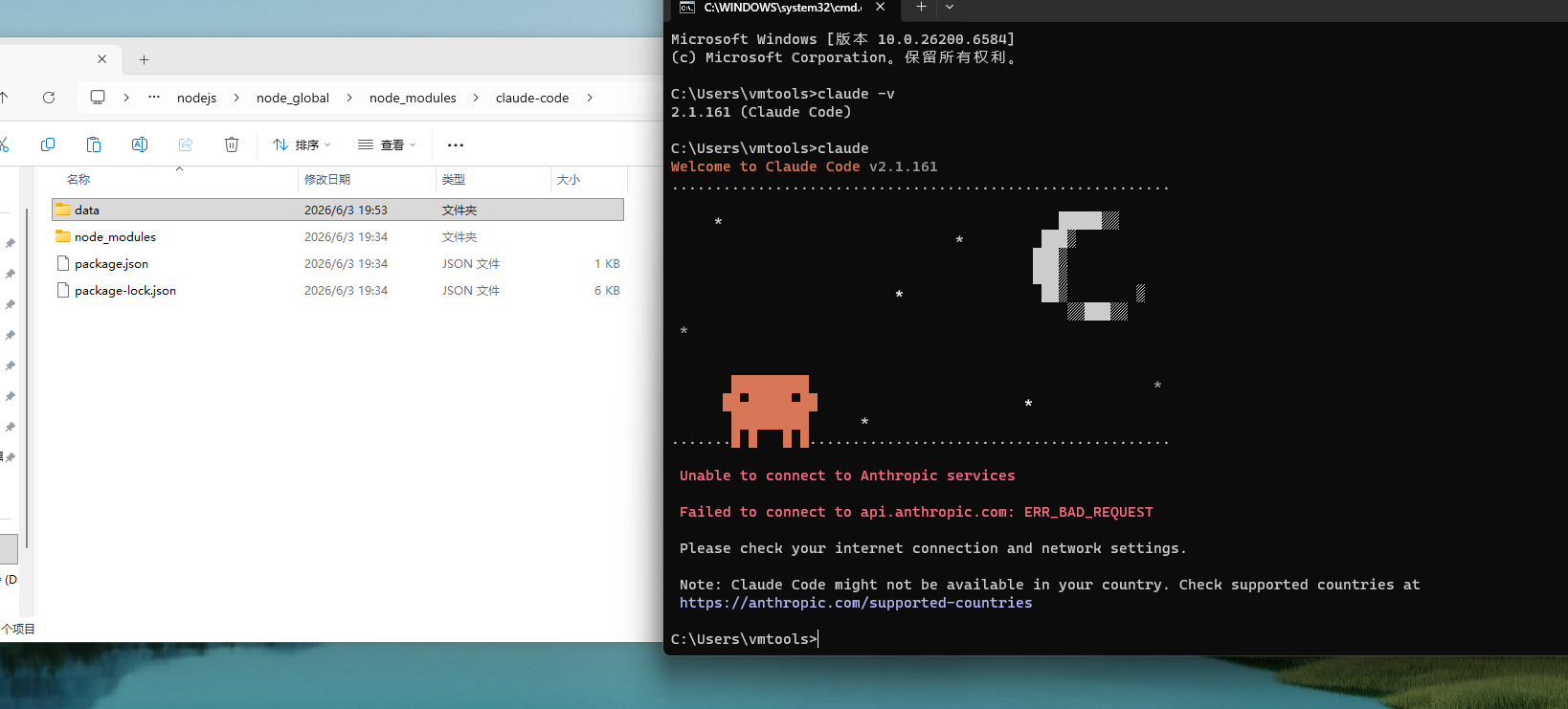The height and width of the screenshot is (709, 1568).
Task: Click the This PC monitor icon in address bar
Action: pyautogui.click(x=98, y=98)
